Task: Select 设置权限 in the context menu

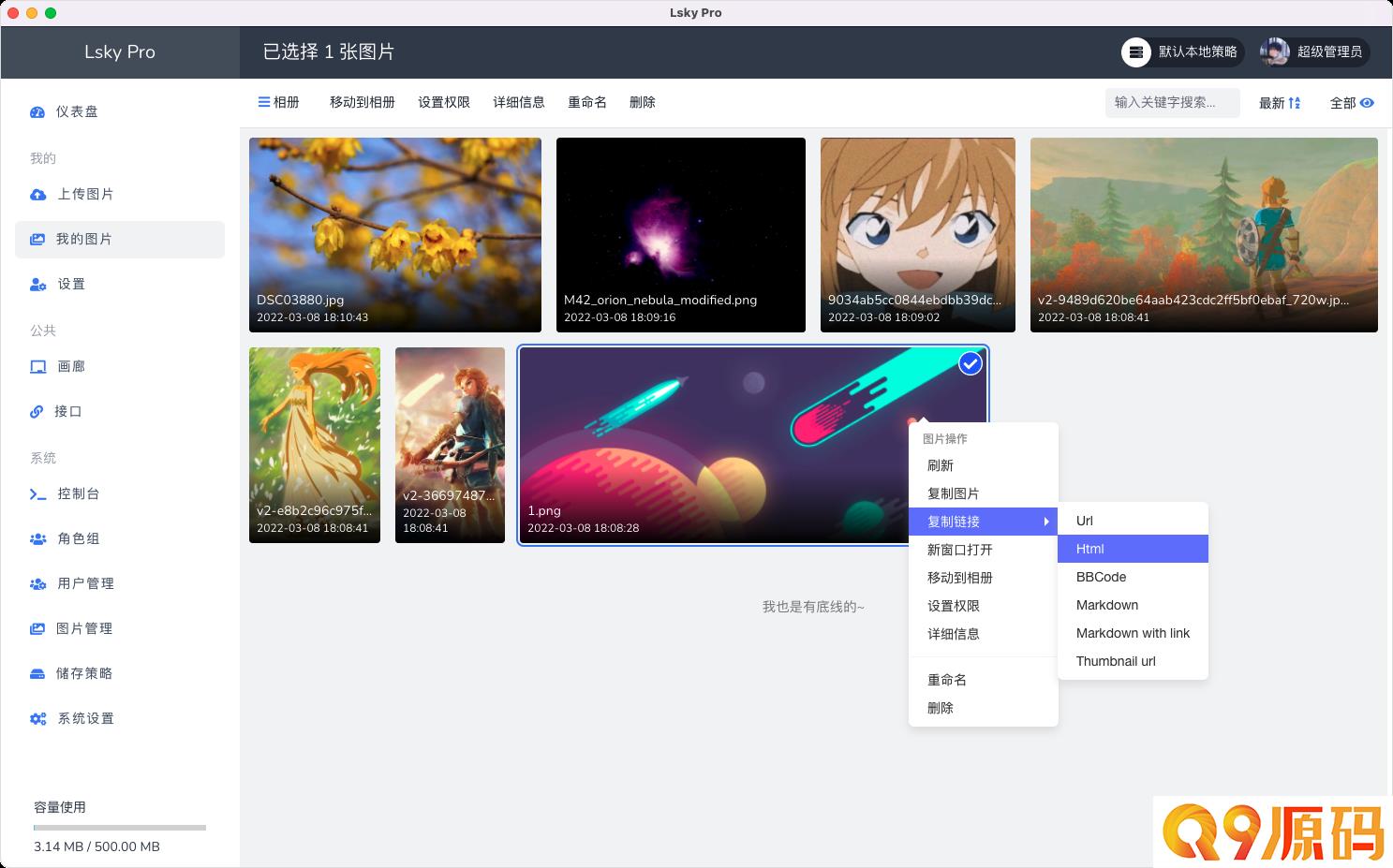Action: click(x=984, y=606)
